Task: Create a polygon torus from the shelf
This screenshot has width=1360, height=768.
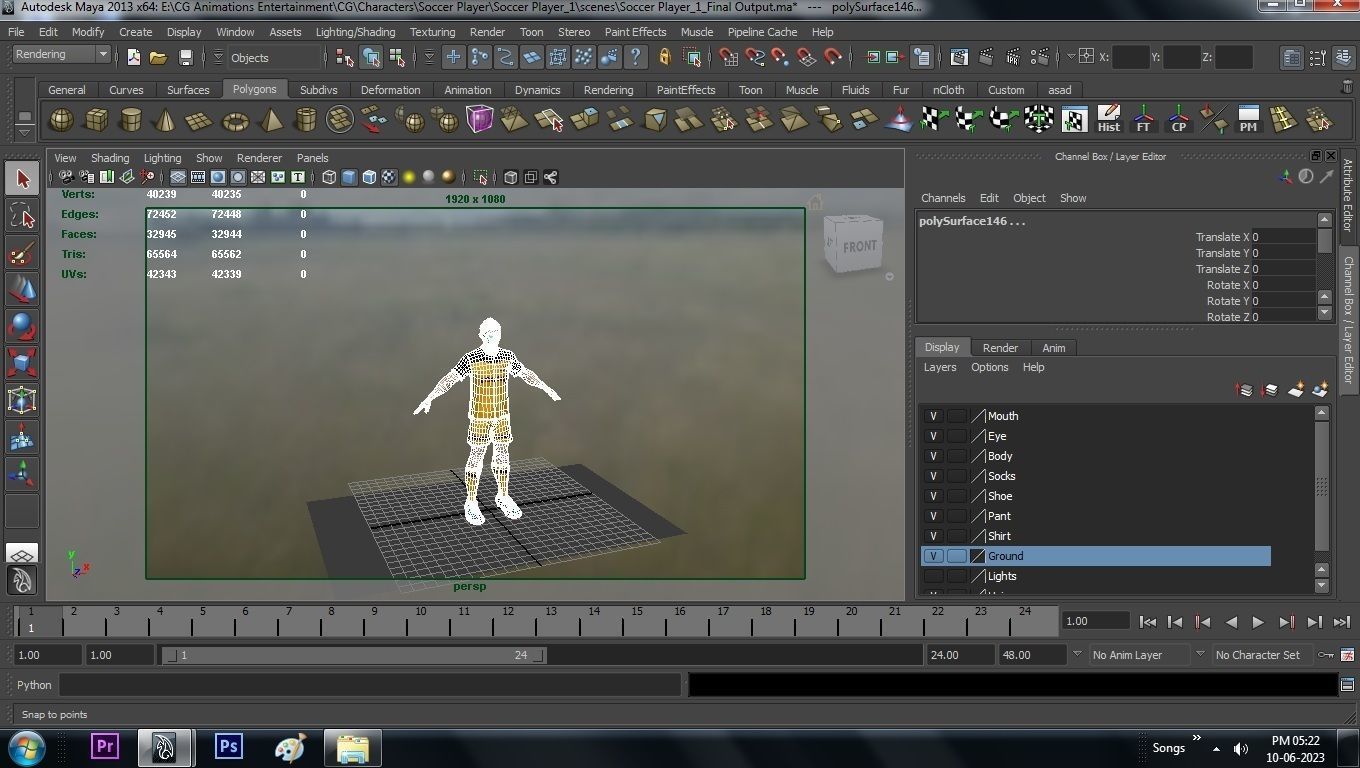Action: [x=235, y=121]
